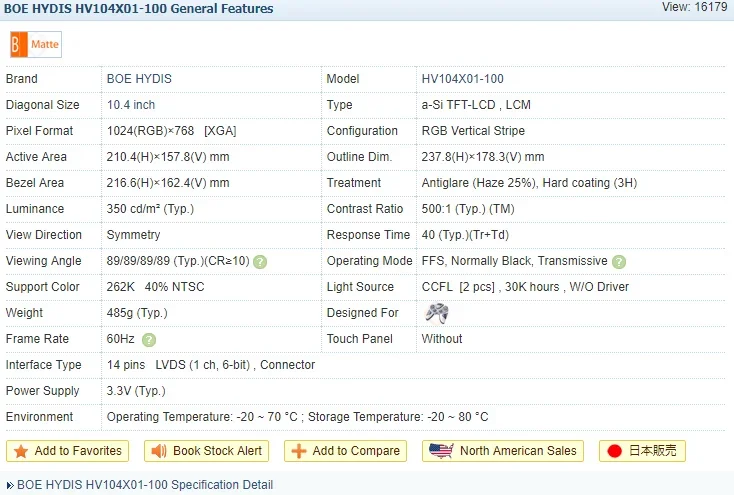Click the game controller Designed For icon
This screenshot has height=495, width=734.
point(437,313)
